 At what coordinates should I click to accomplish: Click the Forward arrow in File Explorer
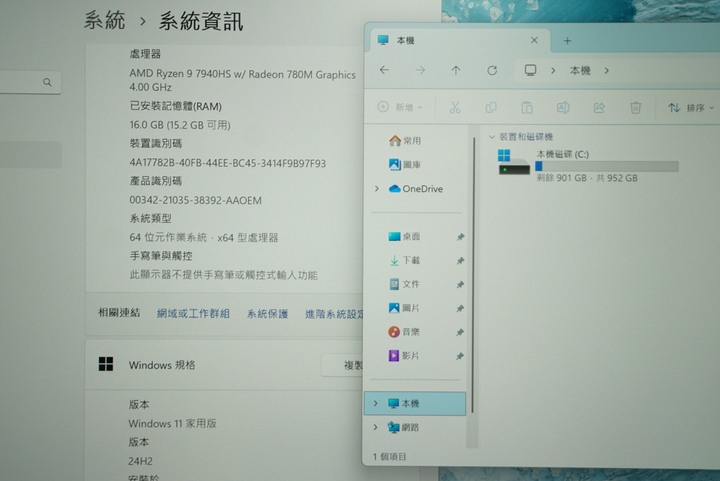[420, 70]
